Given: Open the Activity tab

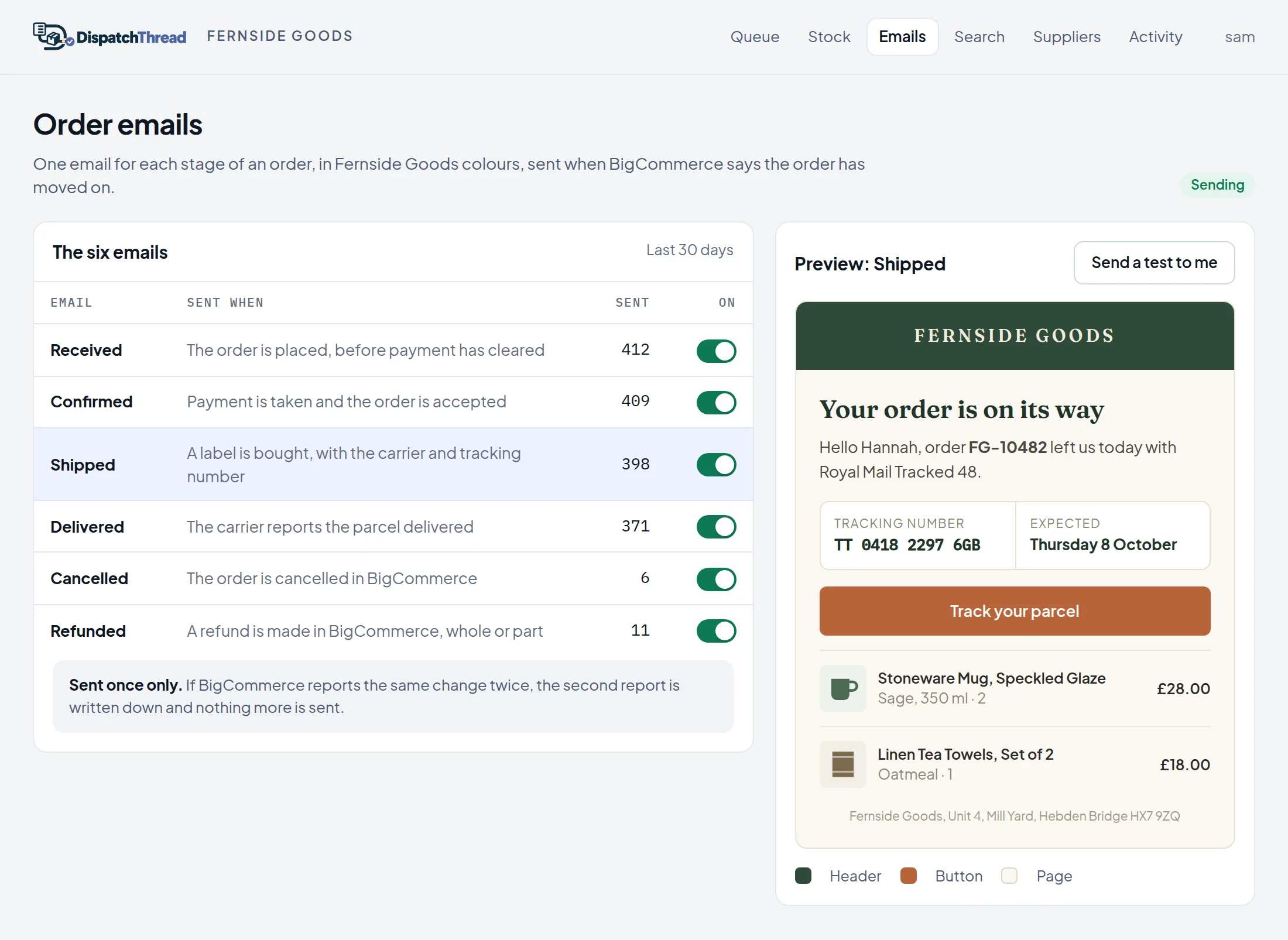Looking at the screenshot, I should [1155, 37].
